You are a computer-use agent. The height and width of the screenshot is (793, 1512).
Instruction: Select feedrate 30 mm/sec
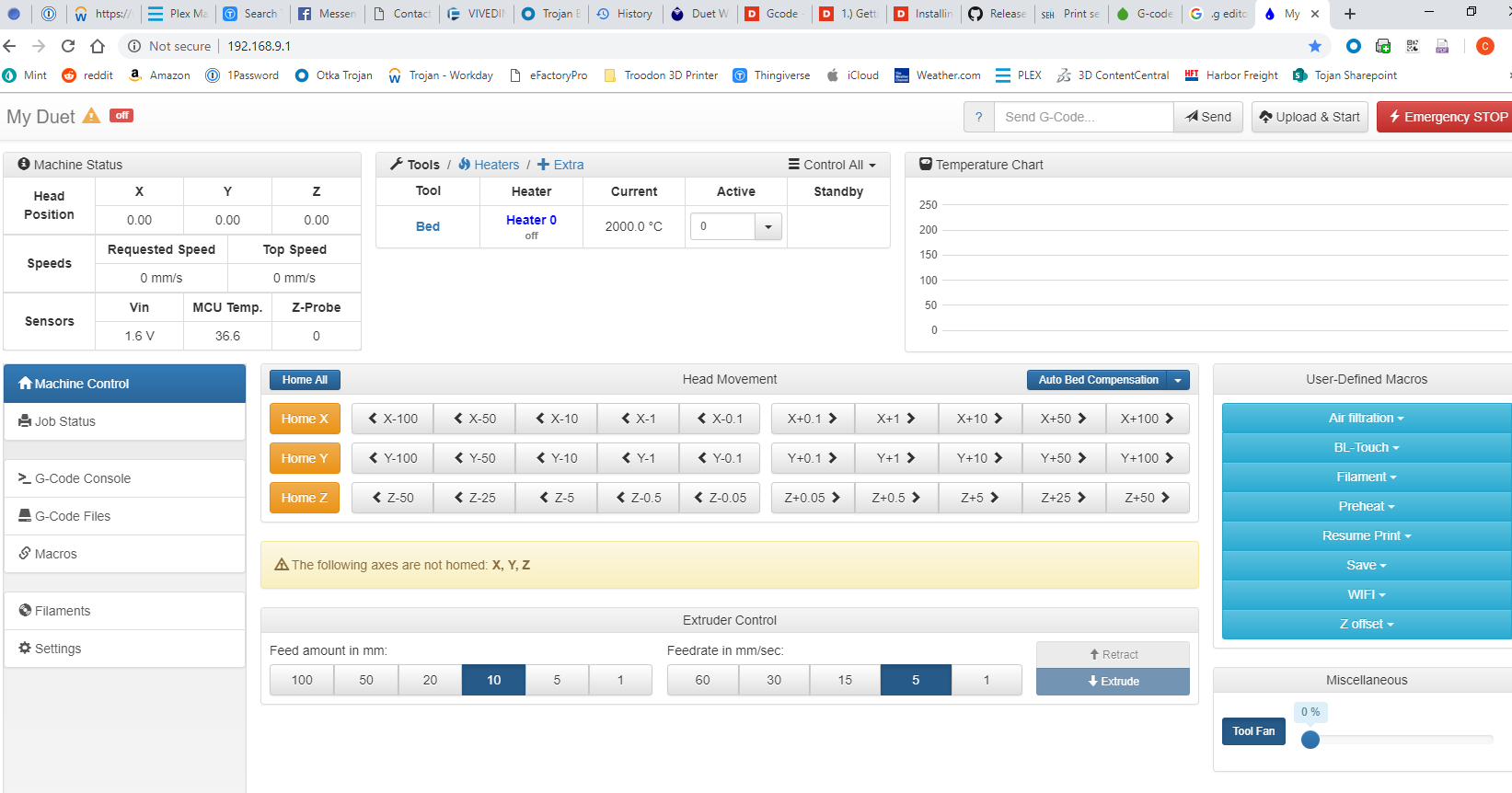774,680
